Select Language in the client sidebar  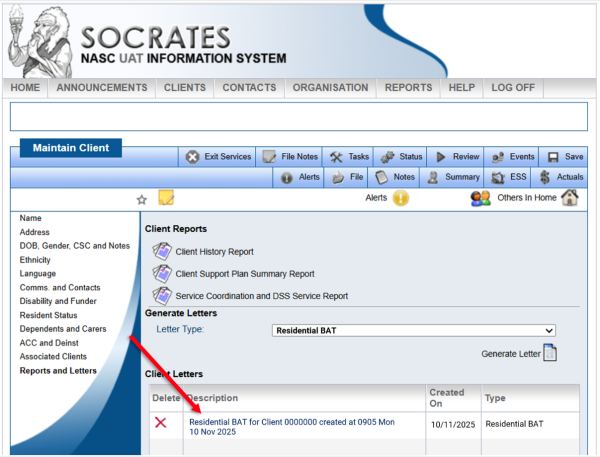click(38, 274)
